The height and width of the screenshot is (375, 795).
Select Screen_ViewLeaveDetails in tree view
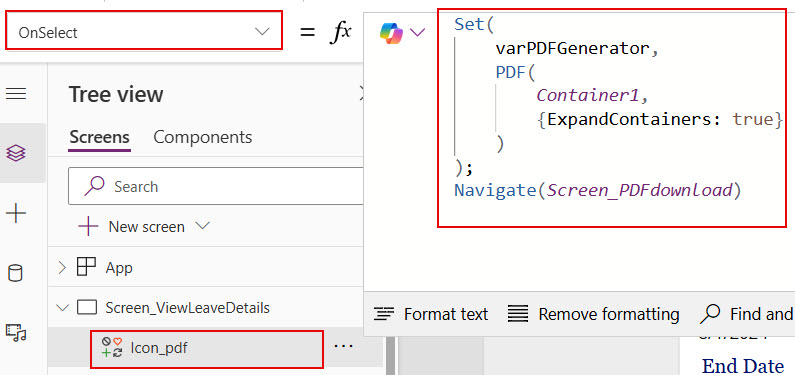188,308
